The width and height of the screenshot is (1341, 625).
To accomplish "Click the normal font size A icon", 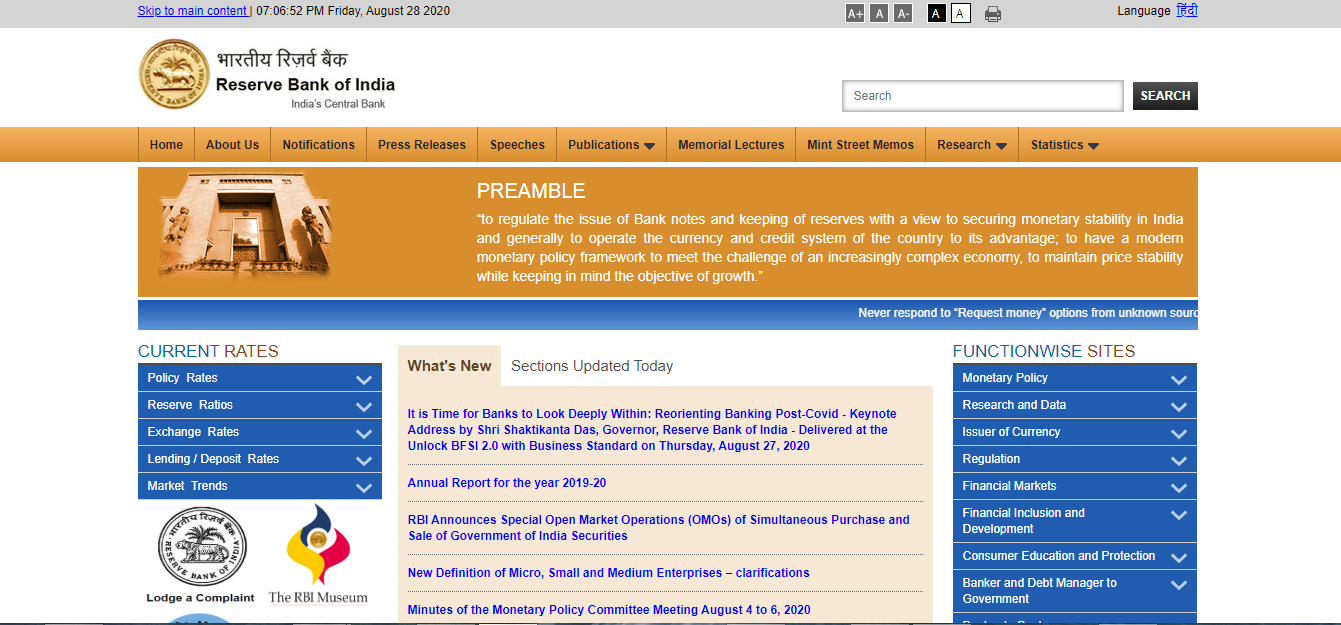I will coord(879,13).
